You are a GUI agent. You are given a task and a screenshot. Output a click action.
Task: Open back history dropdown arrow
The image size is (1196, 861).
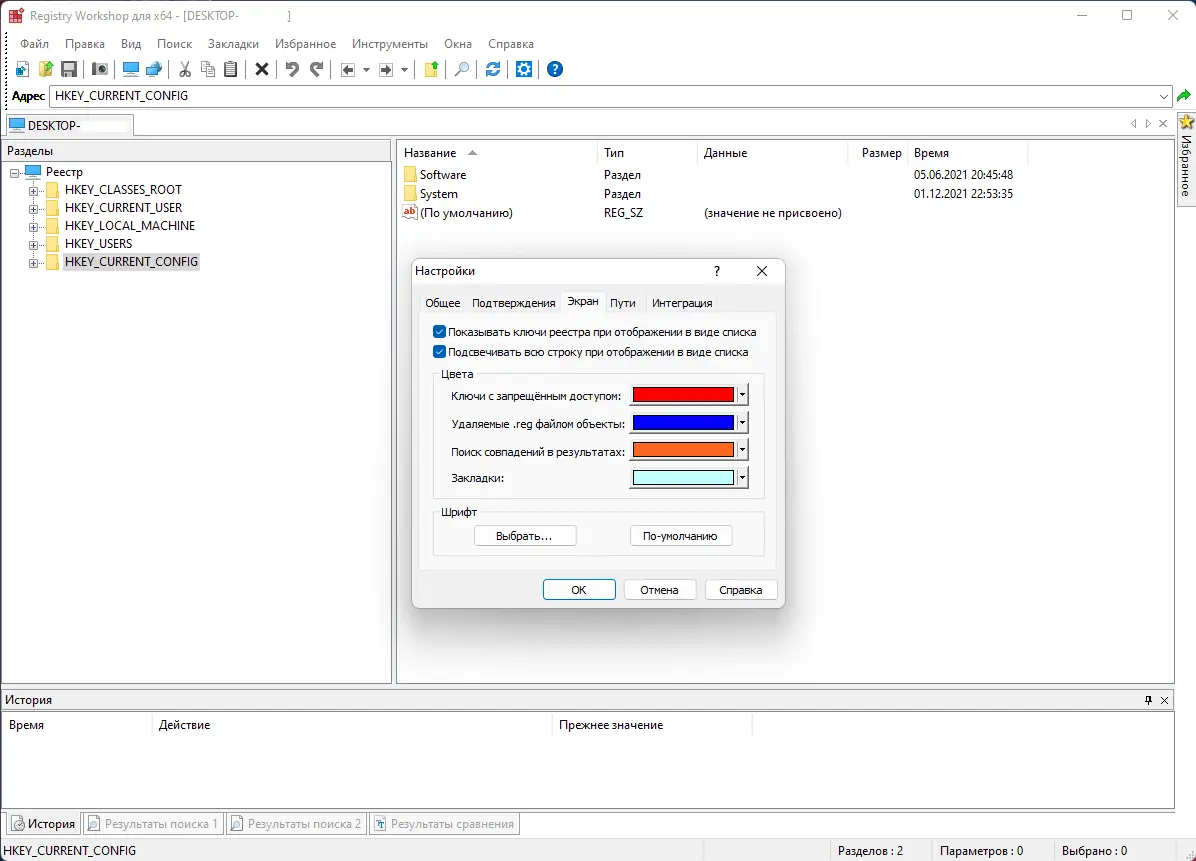tap(366, 70)
